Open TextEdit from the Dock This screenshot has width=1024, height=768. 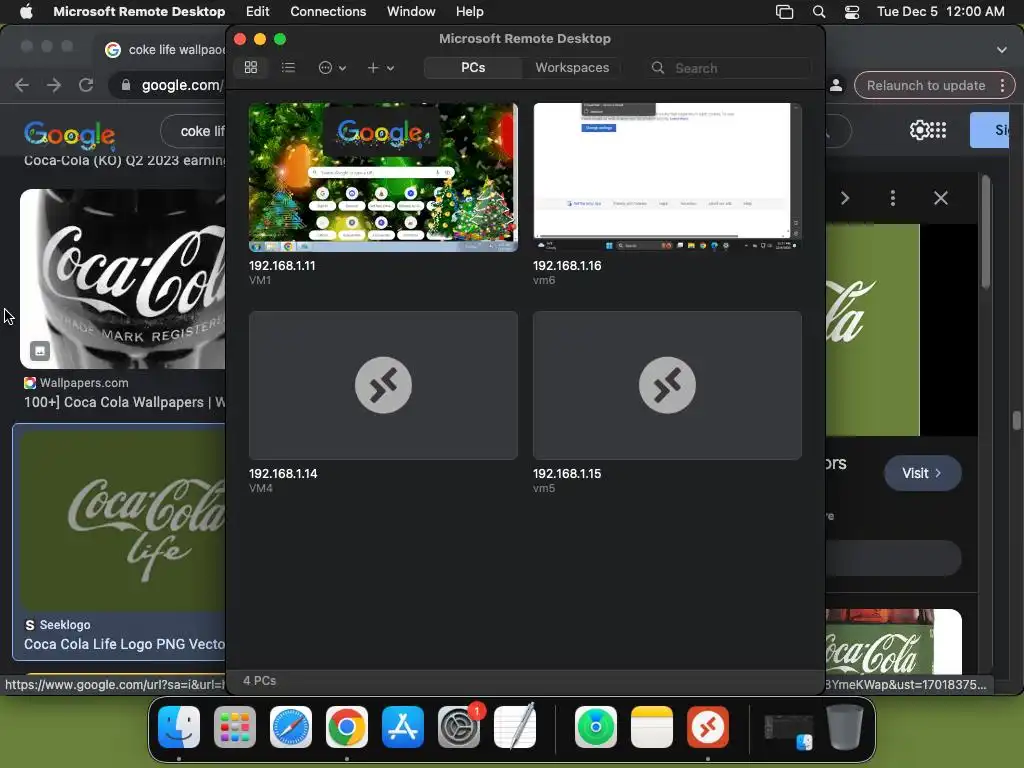[515, 727]
